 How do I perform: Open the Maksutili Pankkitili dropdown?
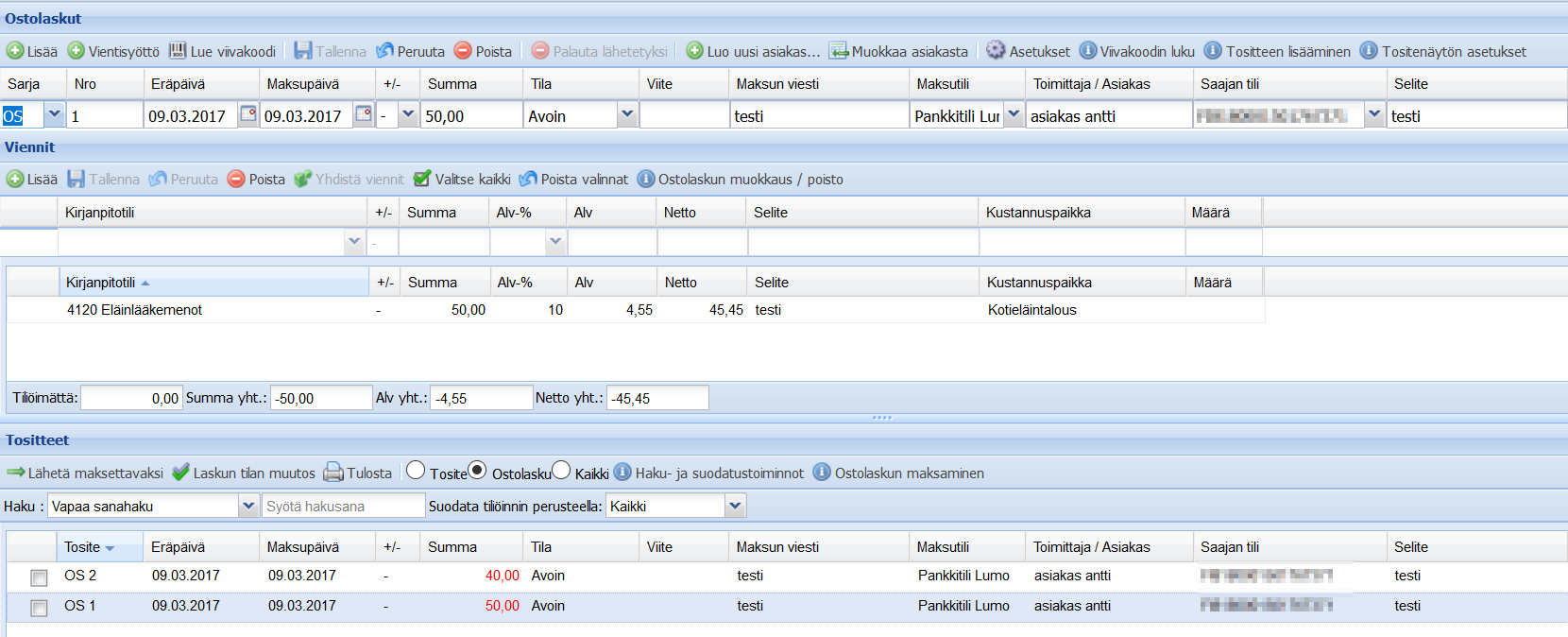1014,114
